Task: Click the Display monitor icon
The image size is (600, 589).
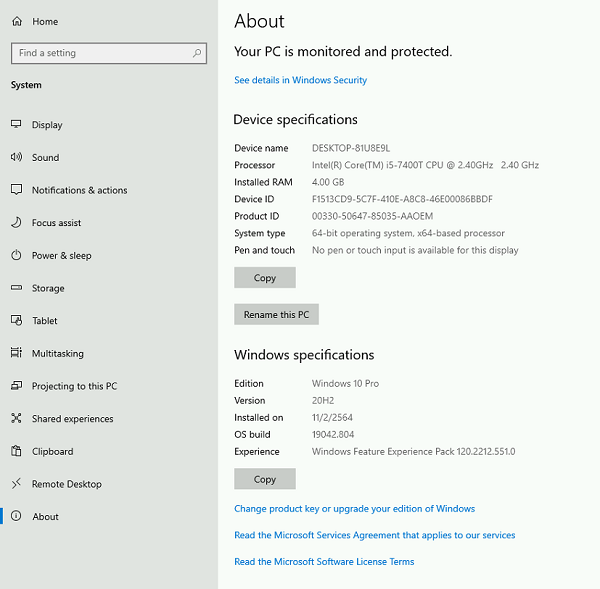Action: click(x=16, y=125)
